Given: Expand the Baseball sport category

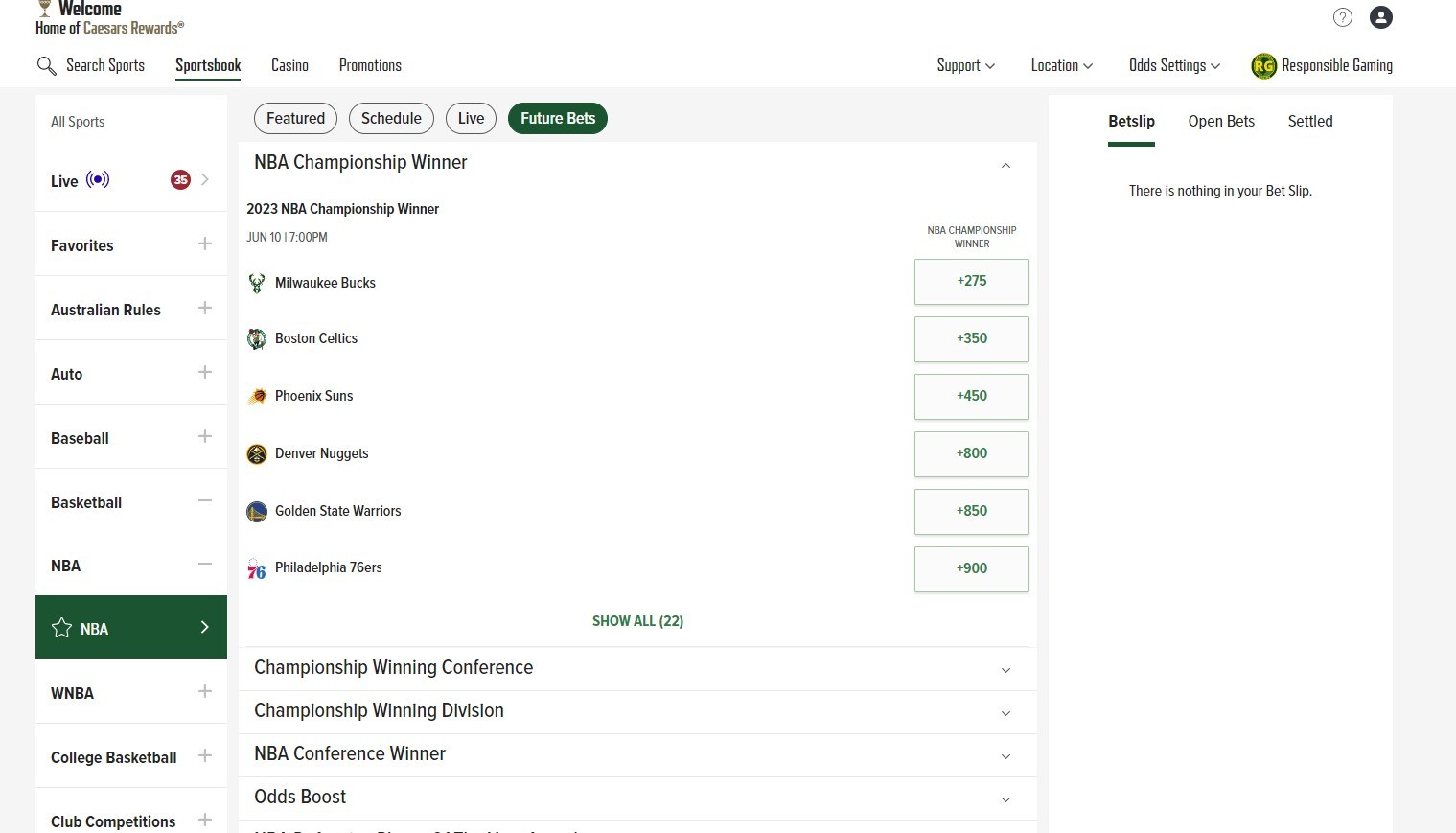Looking at the screenshot, I should point(204,437).
